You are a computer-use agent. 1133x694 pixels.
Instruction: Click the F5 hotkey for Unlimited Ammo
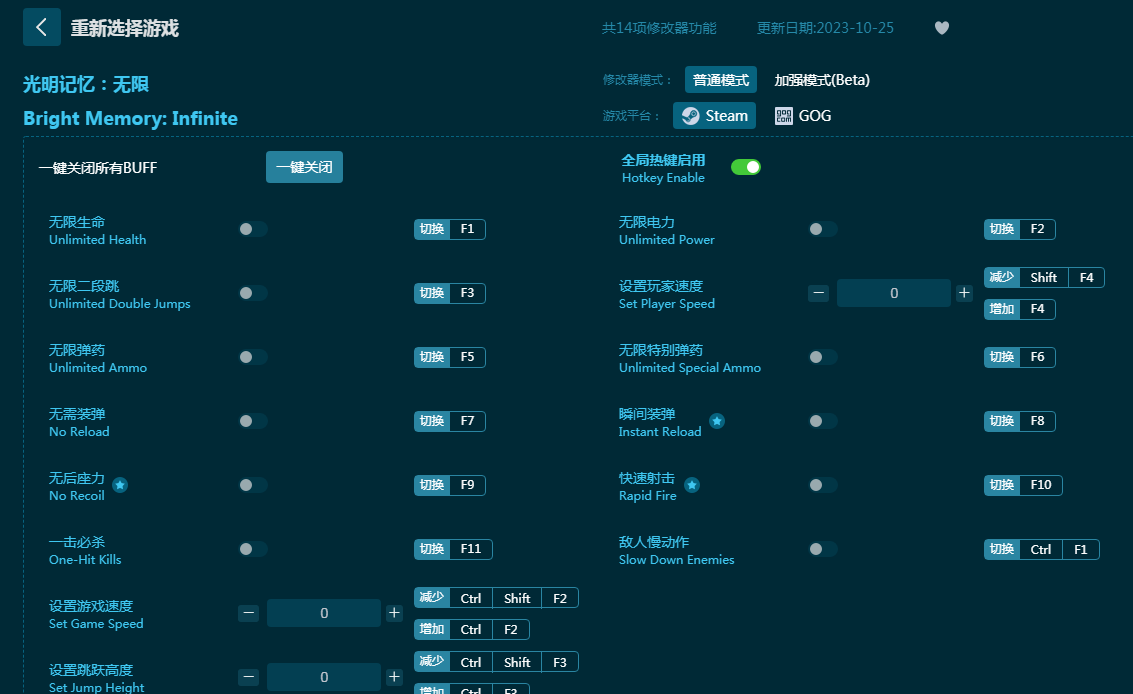[449, 357]
